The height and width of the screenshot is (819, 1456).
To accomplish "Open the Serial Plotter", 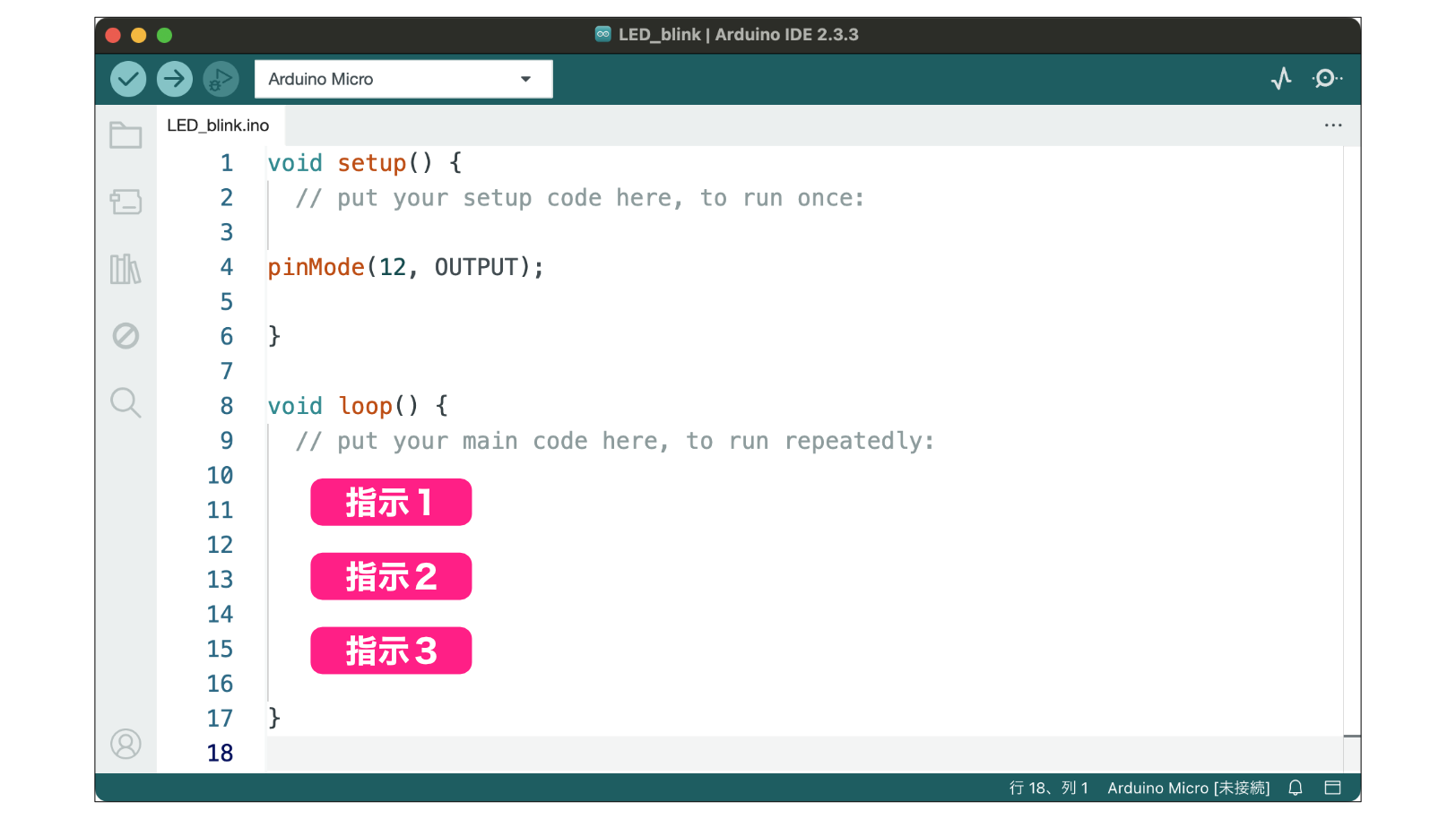I will pyautogui.click(x=1282, y=79).
